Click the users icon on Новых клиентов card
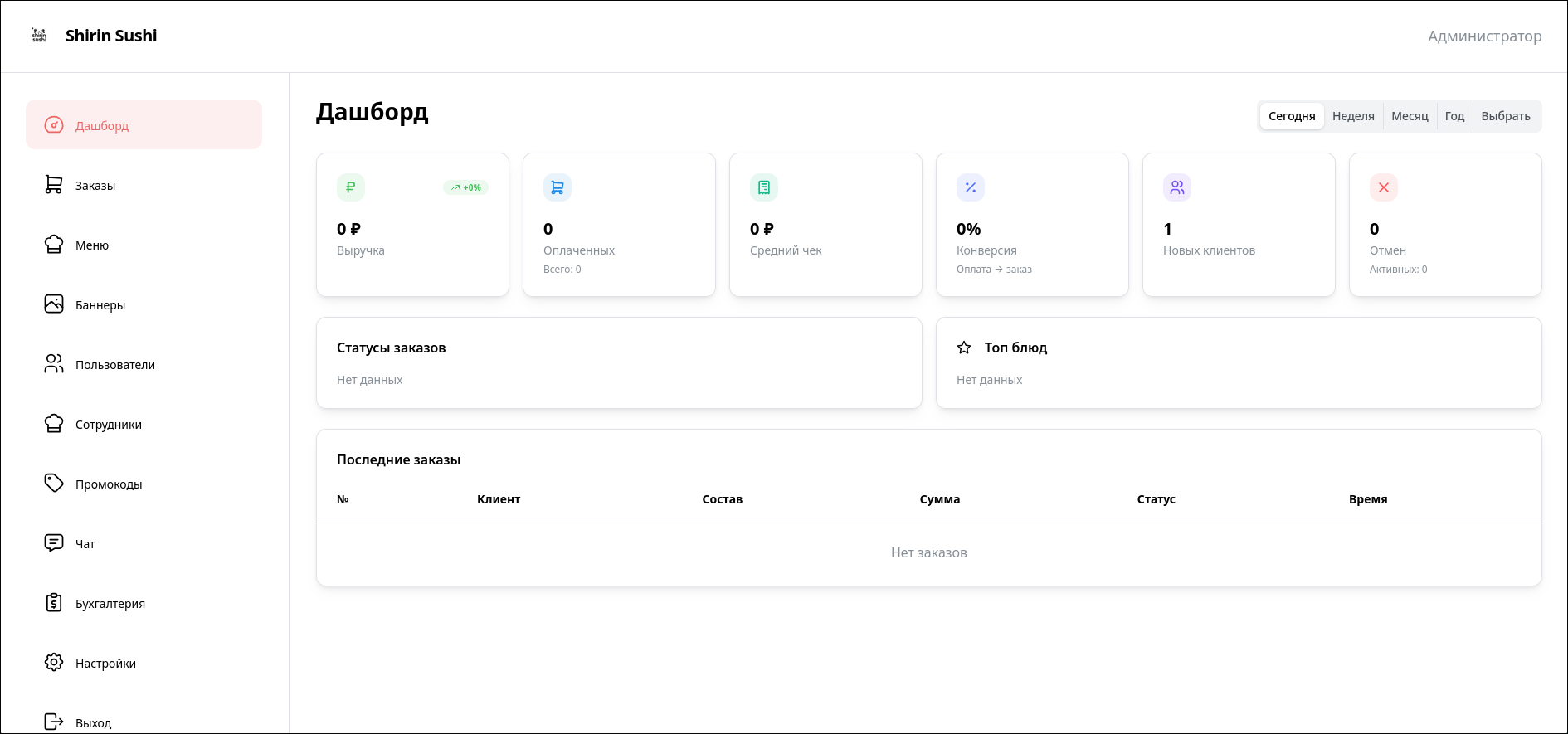Image resolution: width=1568 pixels, height=734 pixels. pos(1177,187)
